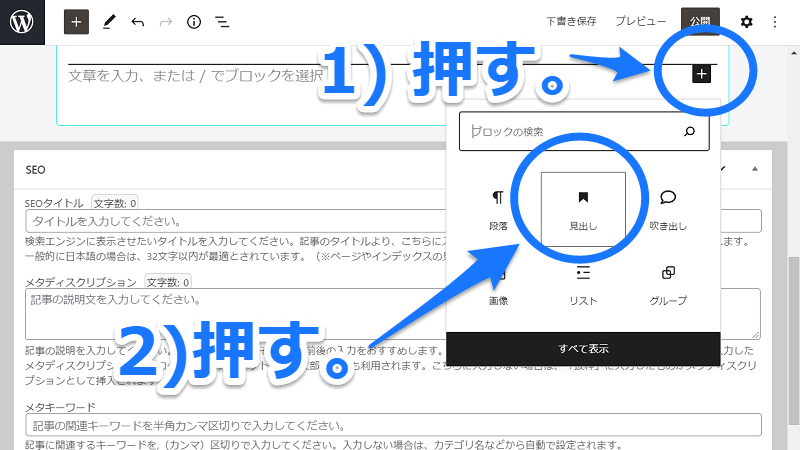800x450 pixels.
Task: Open the three-dot options menu
Action: tap(775, 21)
